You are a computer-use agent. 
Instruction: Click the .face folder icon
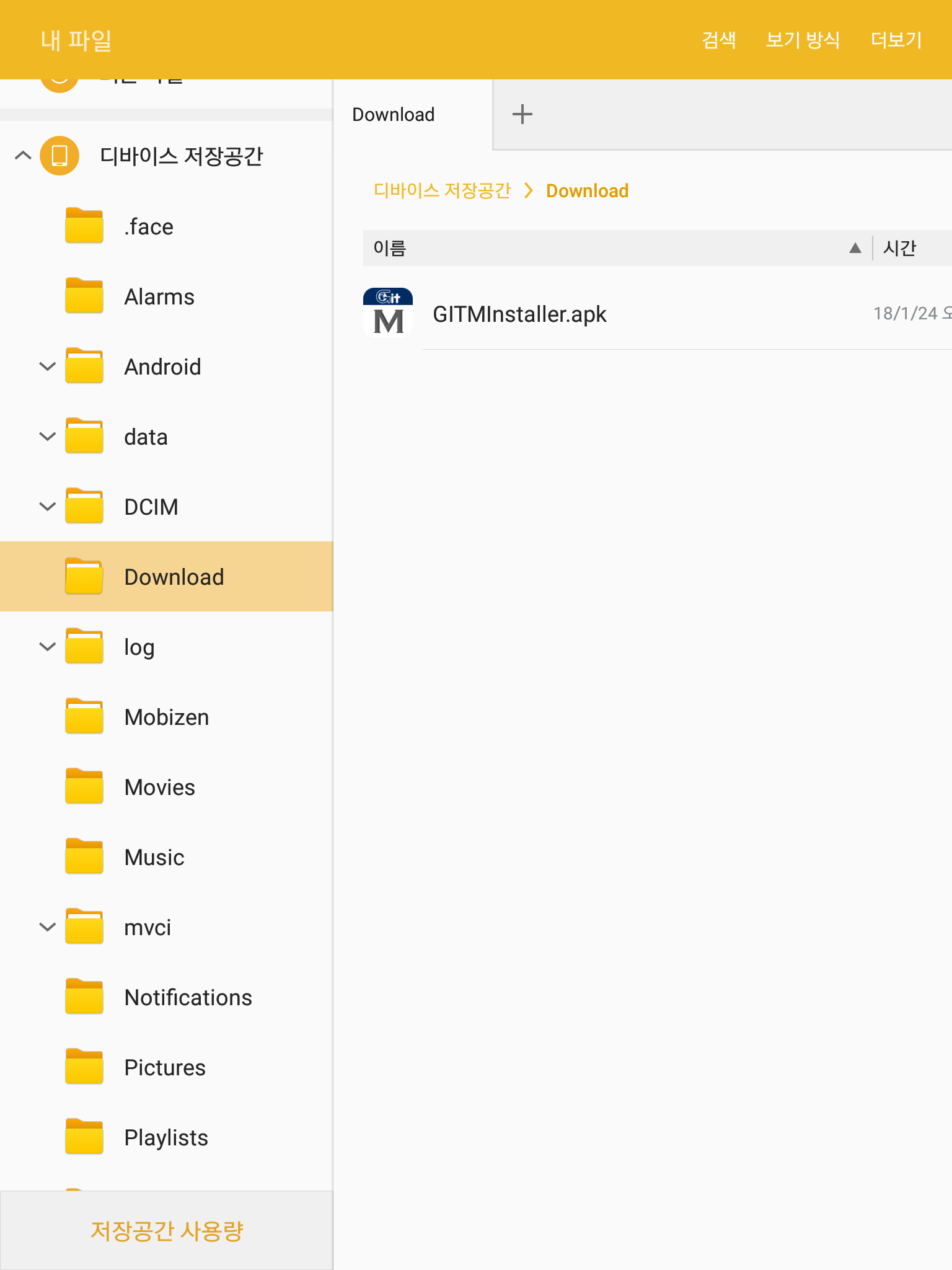(84, 226)
